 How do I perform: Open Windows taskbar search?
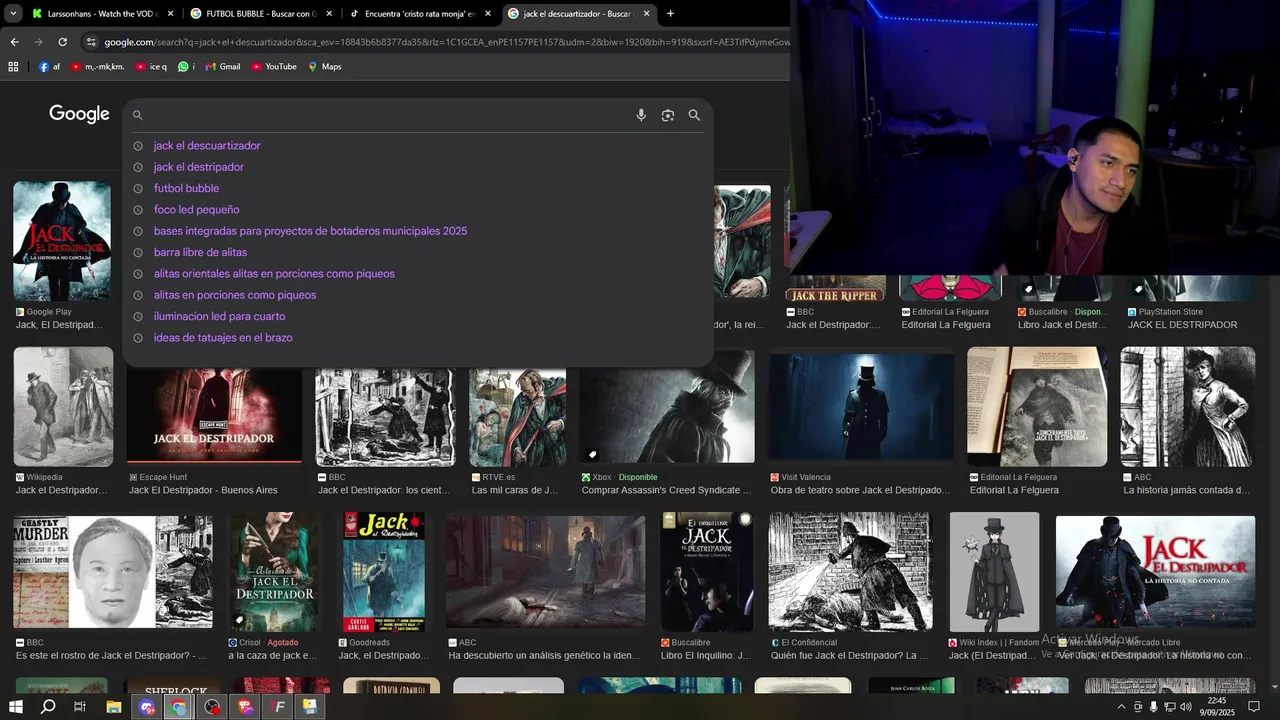click(48, 707)
